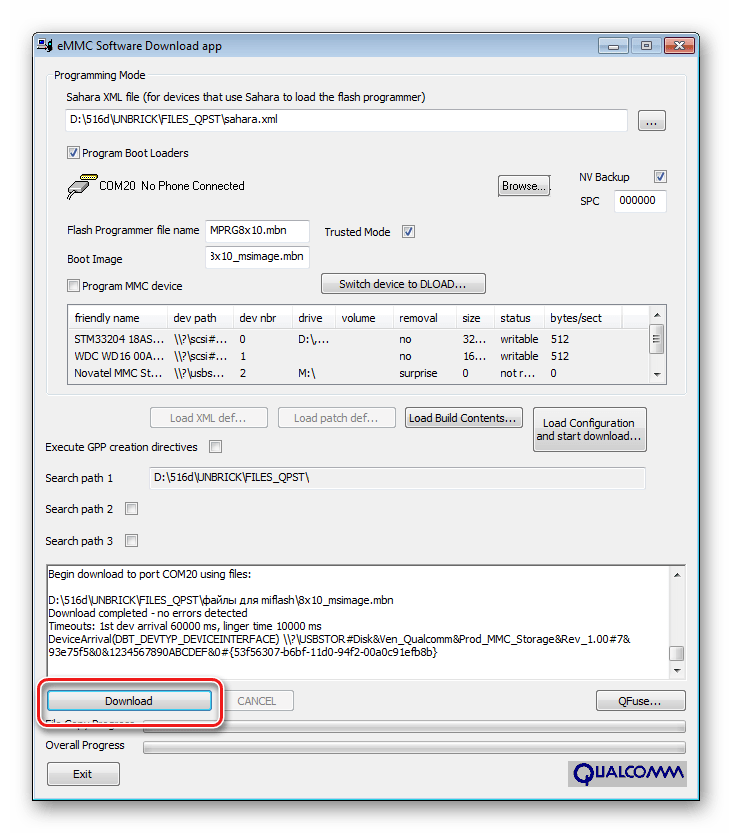The image size is (732, 833).
Task: Click the device list scroll down arrow
Action: [x=657, y=374]
